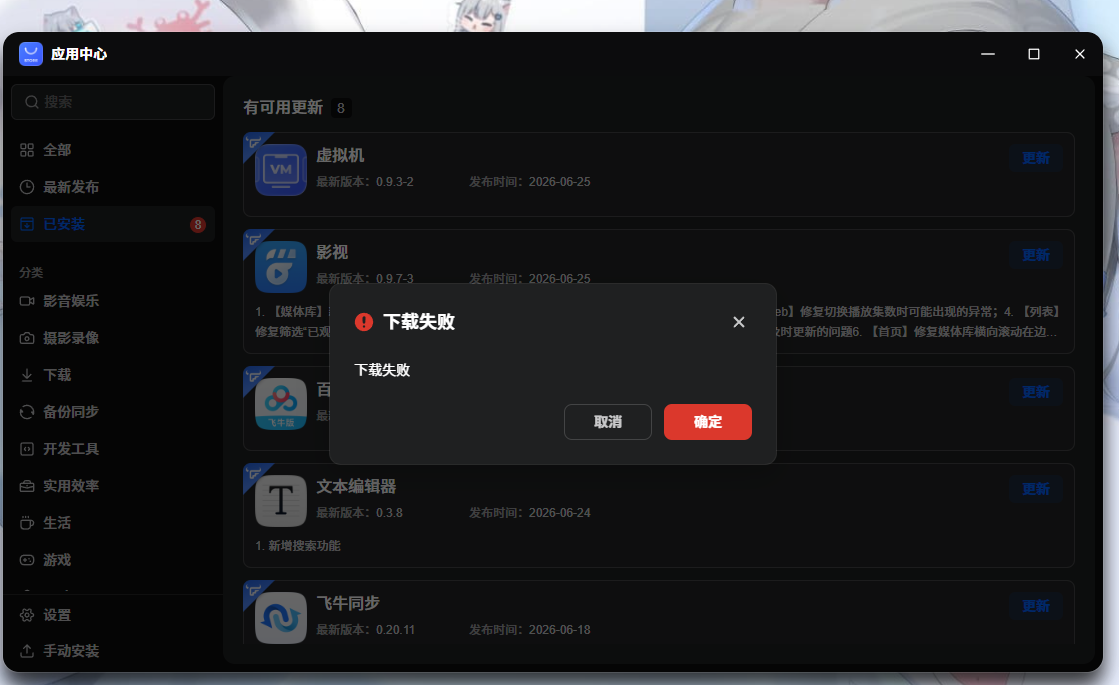The height and width of the screenshot is (685, 1119).
Task: Open the 虚拟机 VM app icon
Action: pyautogui.click(x=280, y=170)
